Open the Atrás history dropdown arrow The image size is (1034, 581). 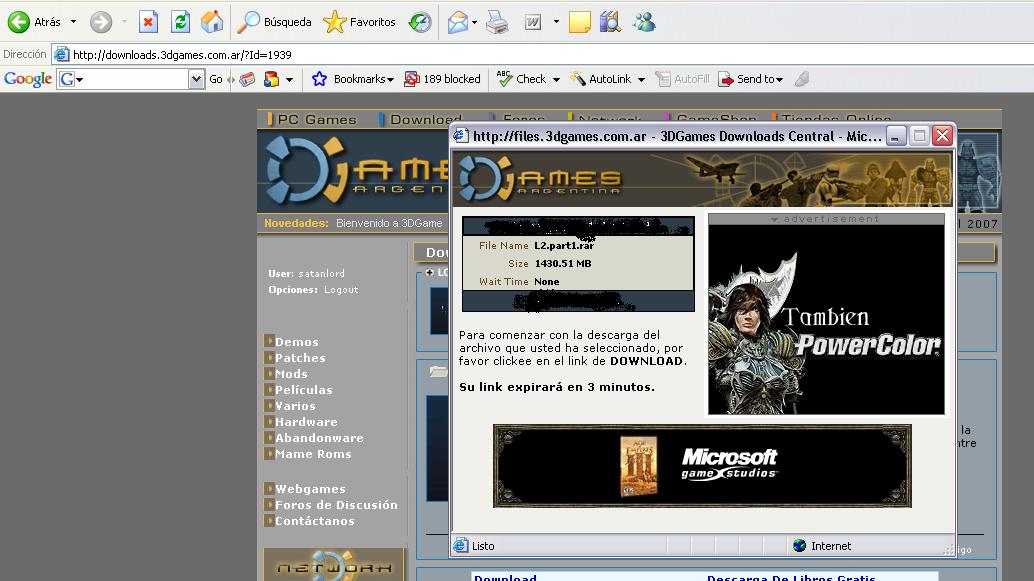tap(73, 22)
